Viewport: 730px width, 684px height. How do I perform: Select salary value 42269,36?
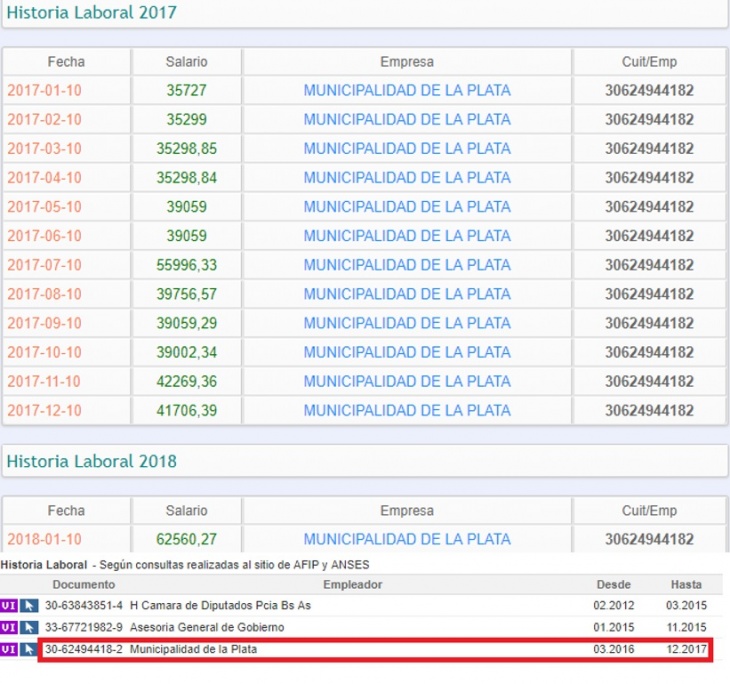[x=186, y=381]
